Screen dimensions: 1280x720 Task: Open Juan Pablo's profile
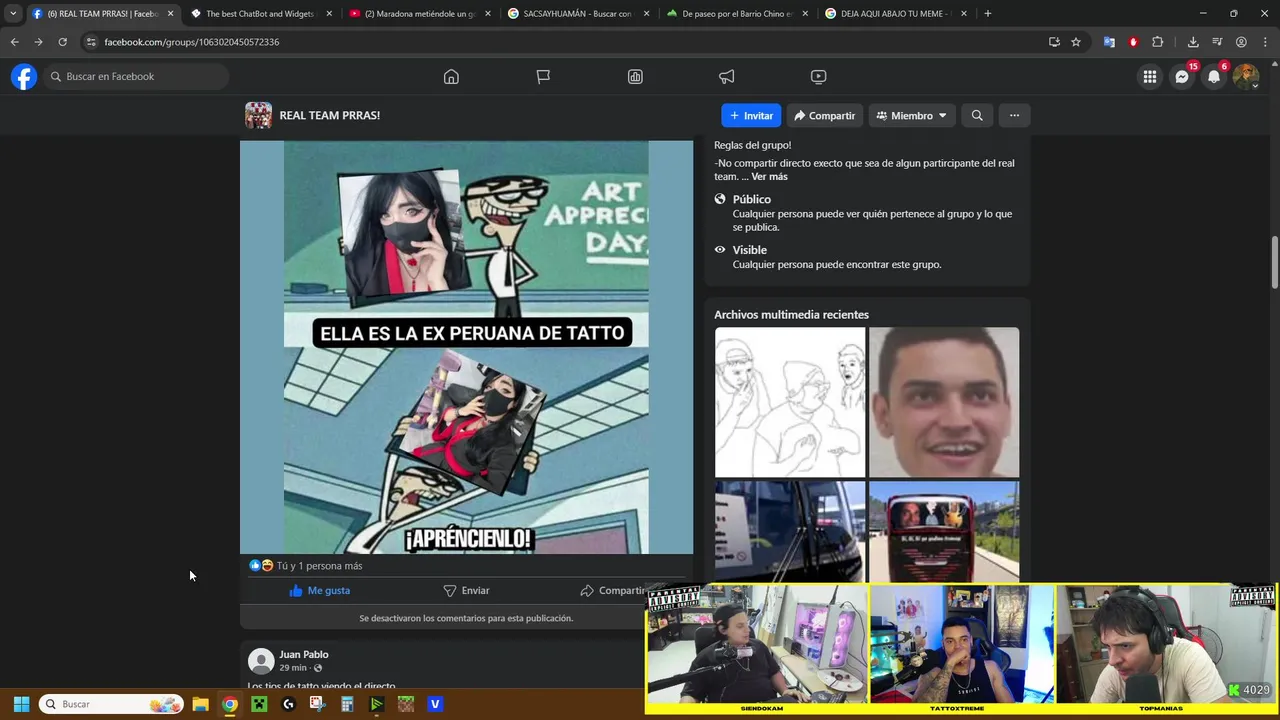click(304, 655)
